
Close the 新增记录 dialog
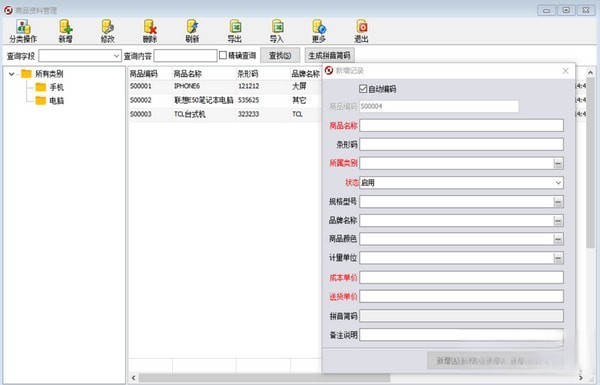[x=566, y=71]
